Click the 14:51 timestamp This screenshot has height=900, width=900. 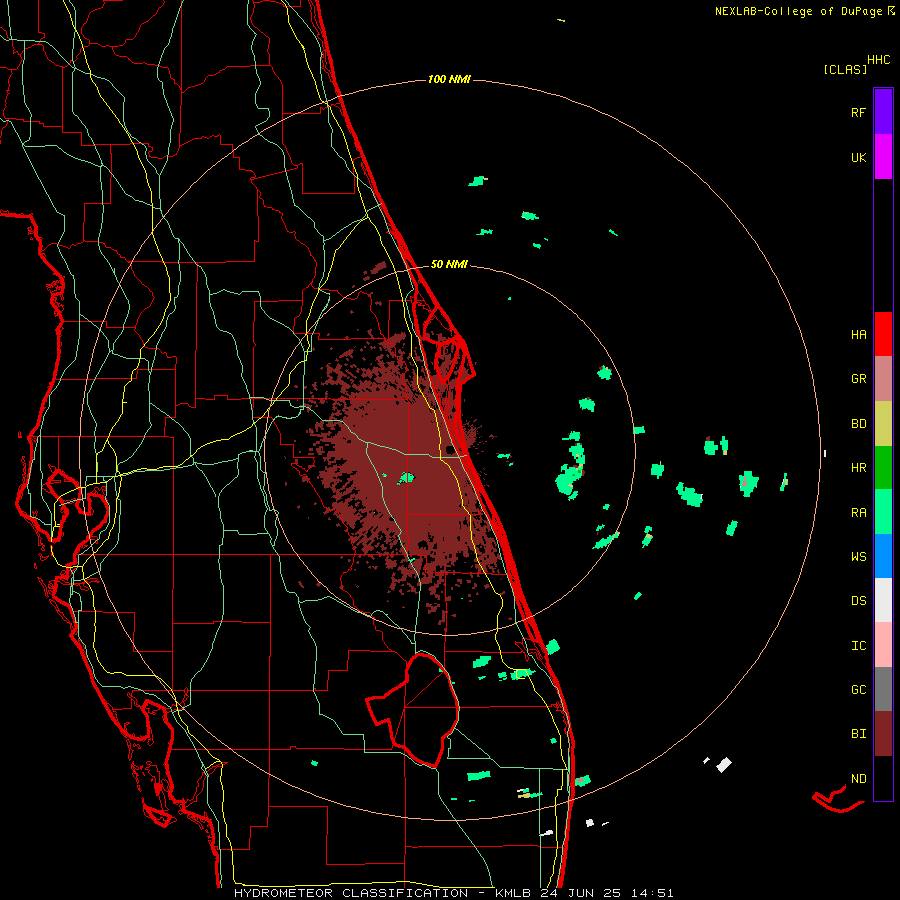[651, 893]
